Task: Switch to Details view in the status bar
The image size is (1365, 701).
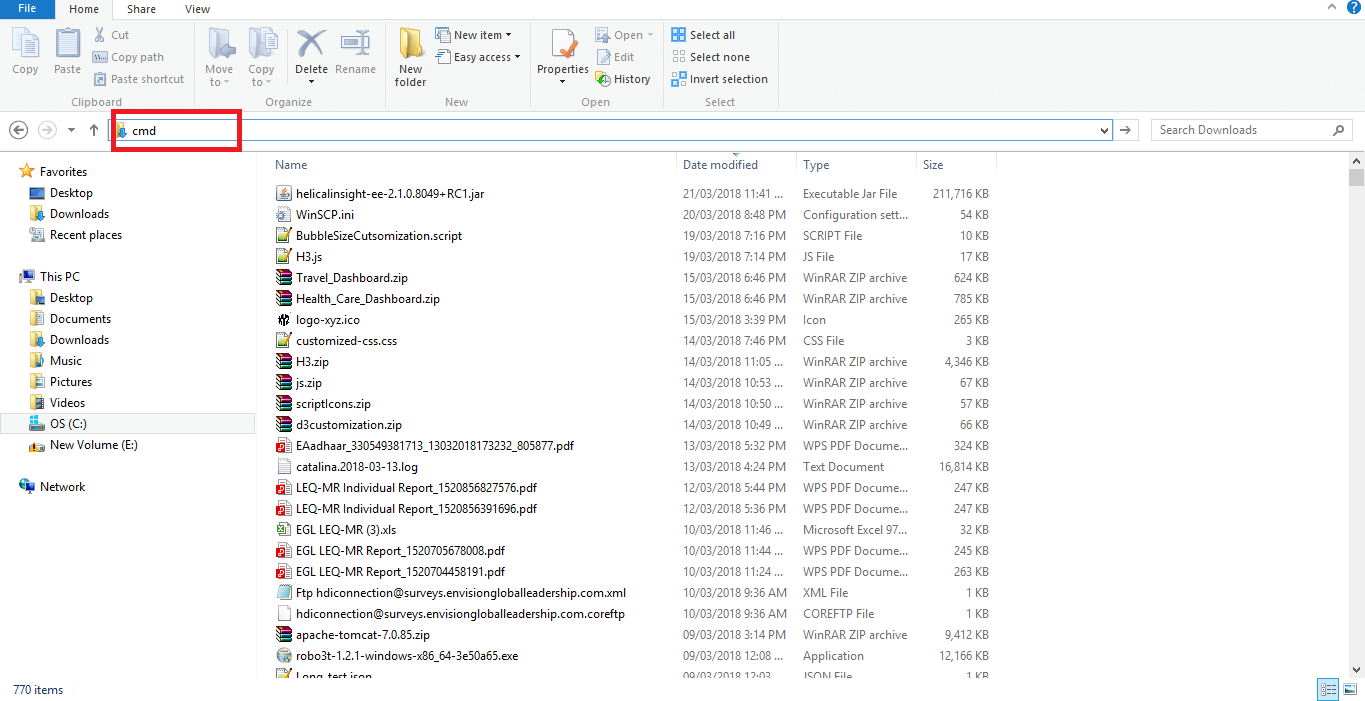Action: pos(1328,689)
